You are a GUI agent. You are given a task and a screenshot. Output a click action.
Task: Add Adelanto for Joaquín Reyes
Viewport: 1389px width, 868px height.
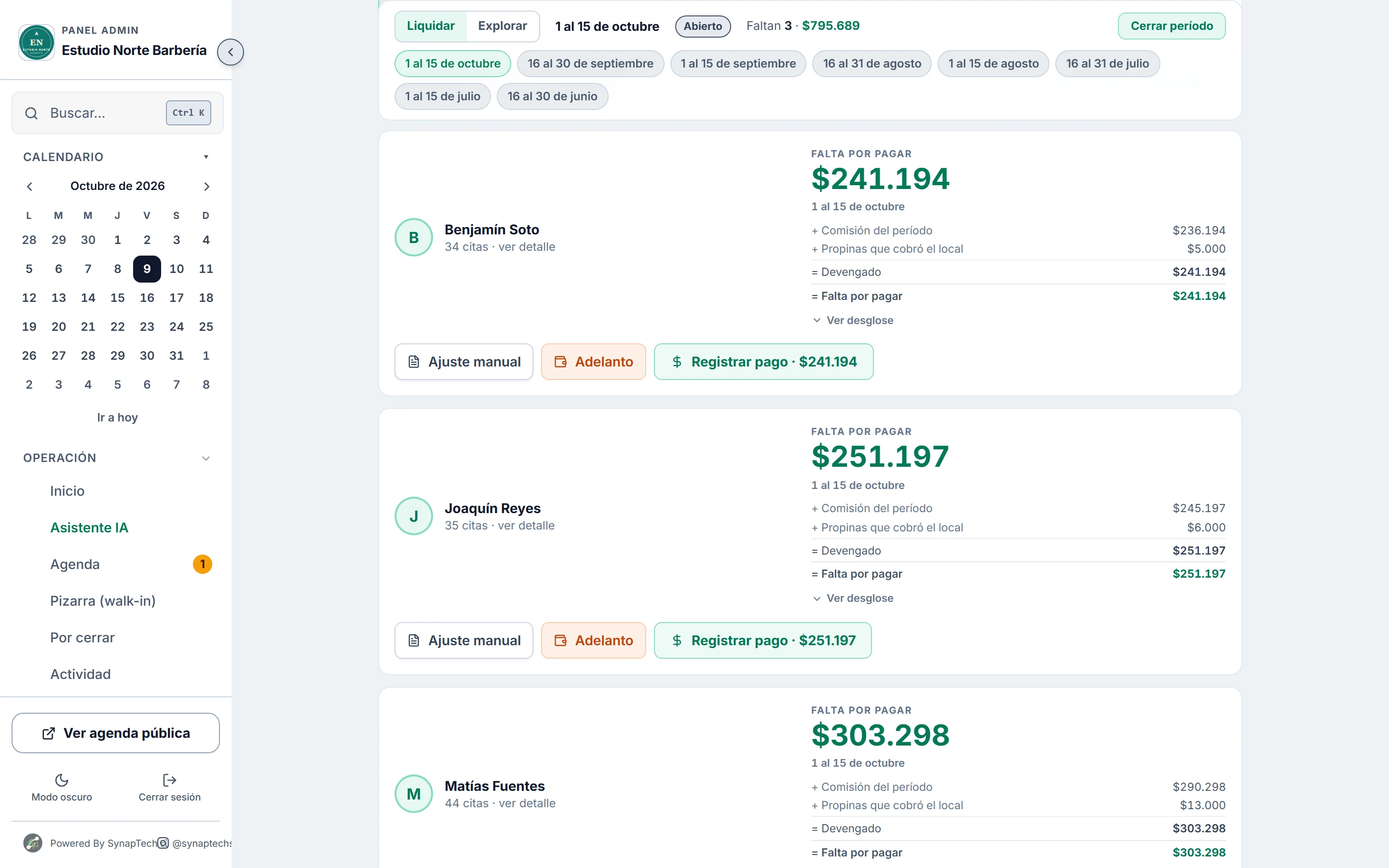[x=594, y=640]
